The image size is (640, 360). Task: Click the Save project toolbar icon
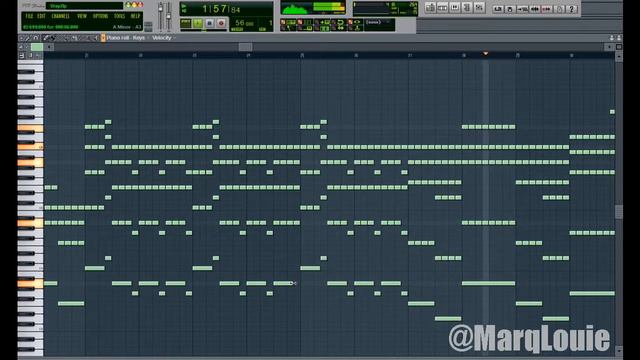click(510, 9)
